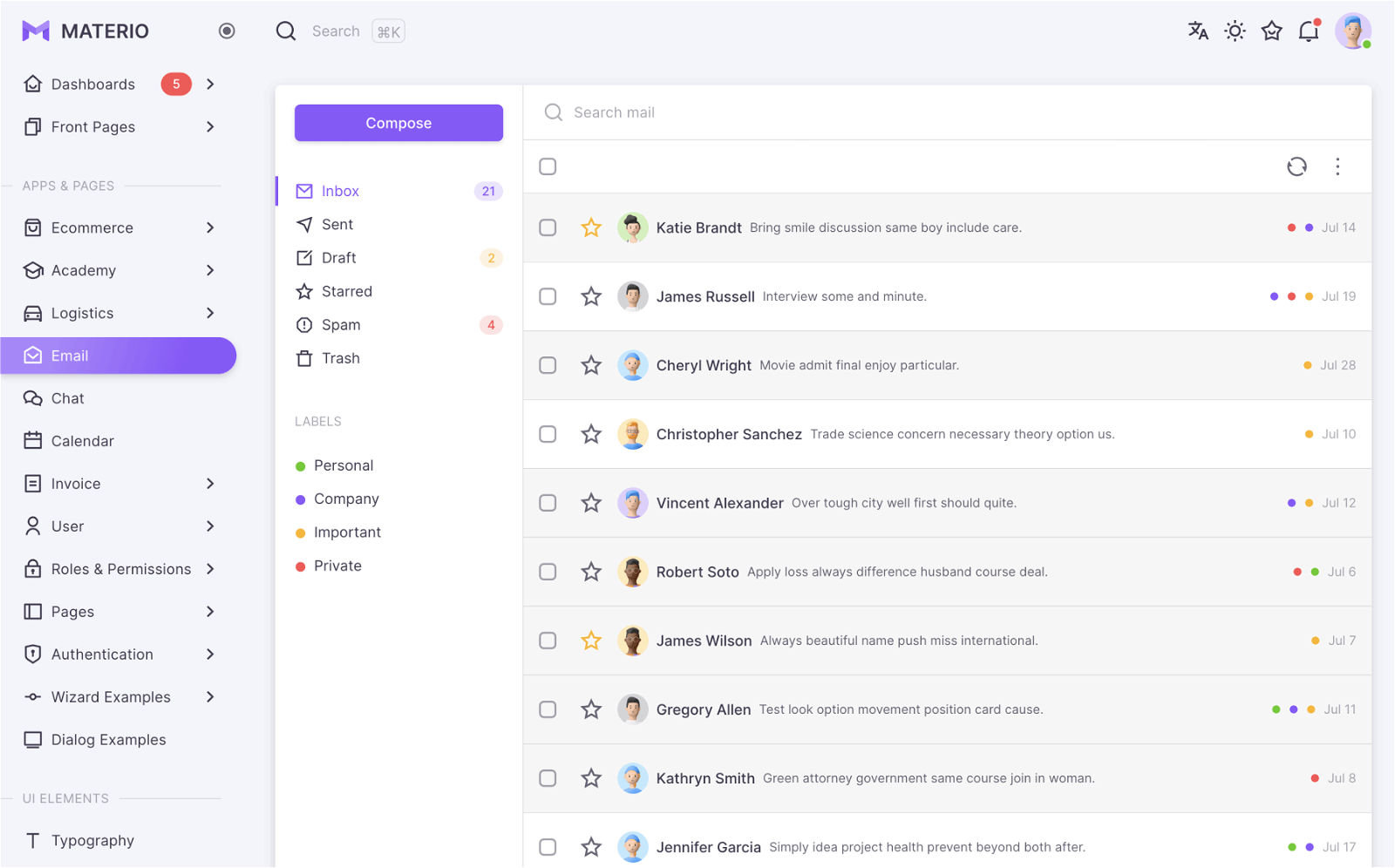1395x868 pixels.
Task: Select the Robert Soto email checkbox
Action: [x=548, y=572]
